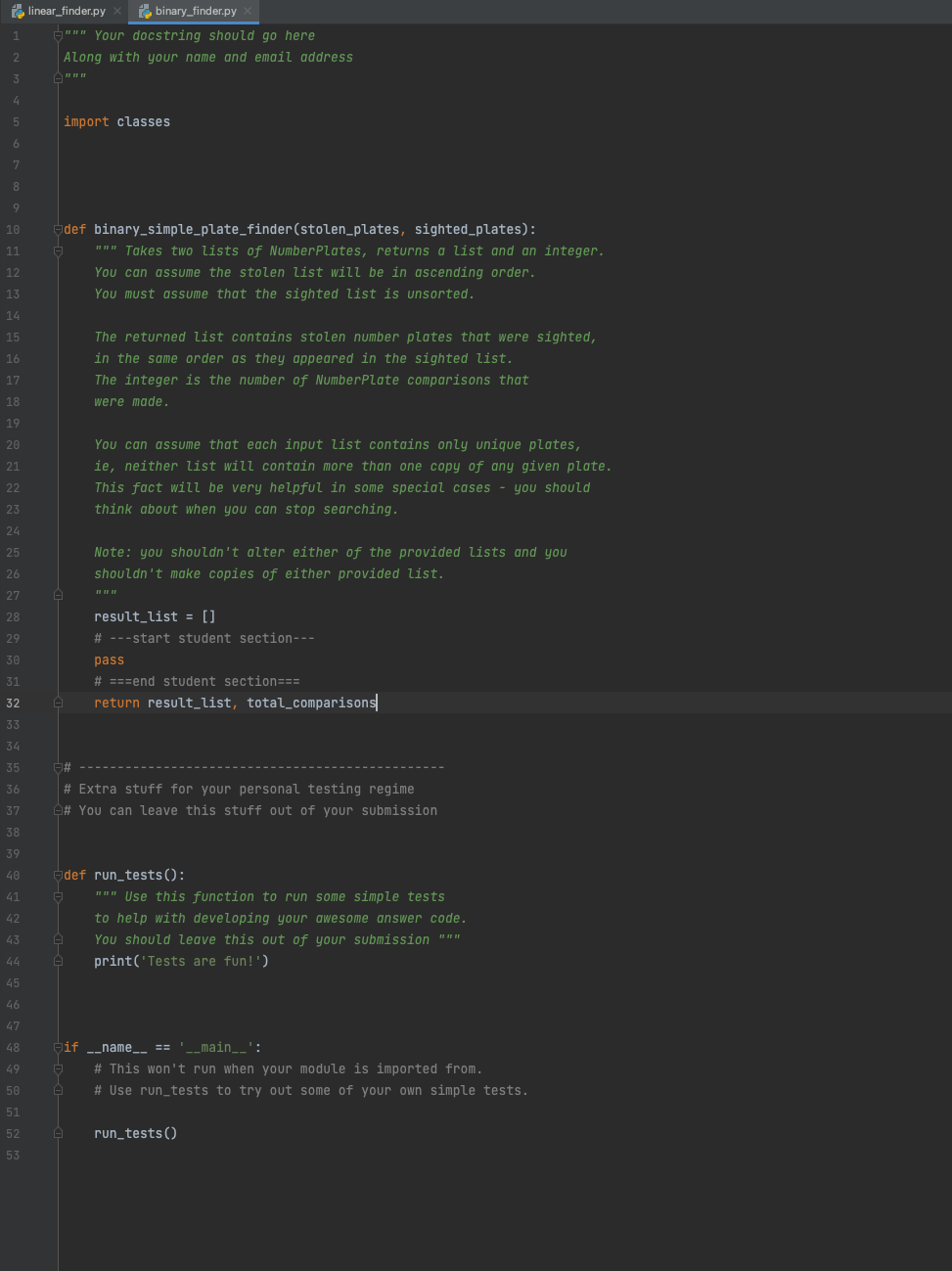Click the 'import' keyword on line 5
The image size is (952, 1271).
(x=86, y=122)
